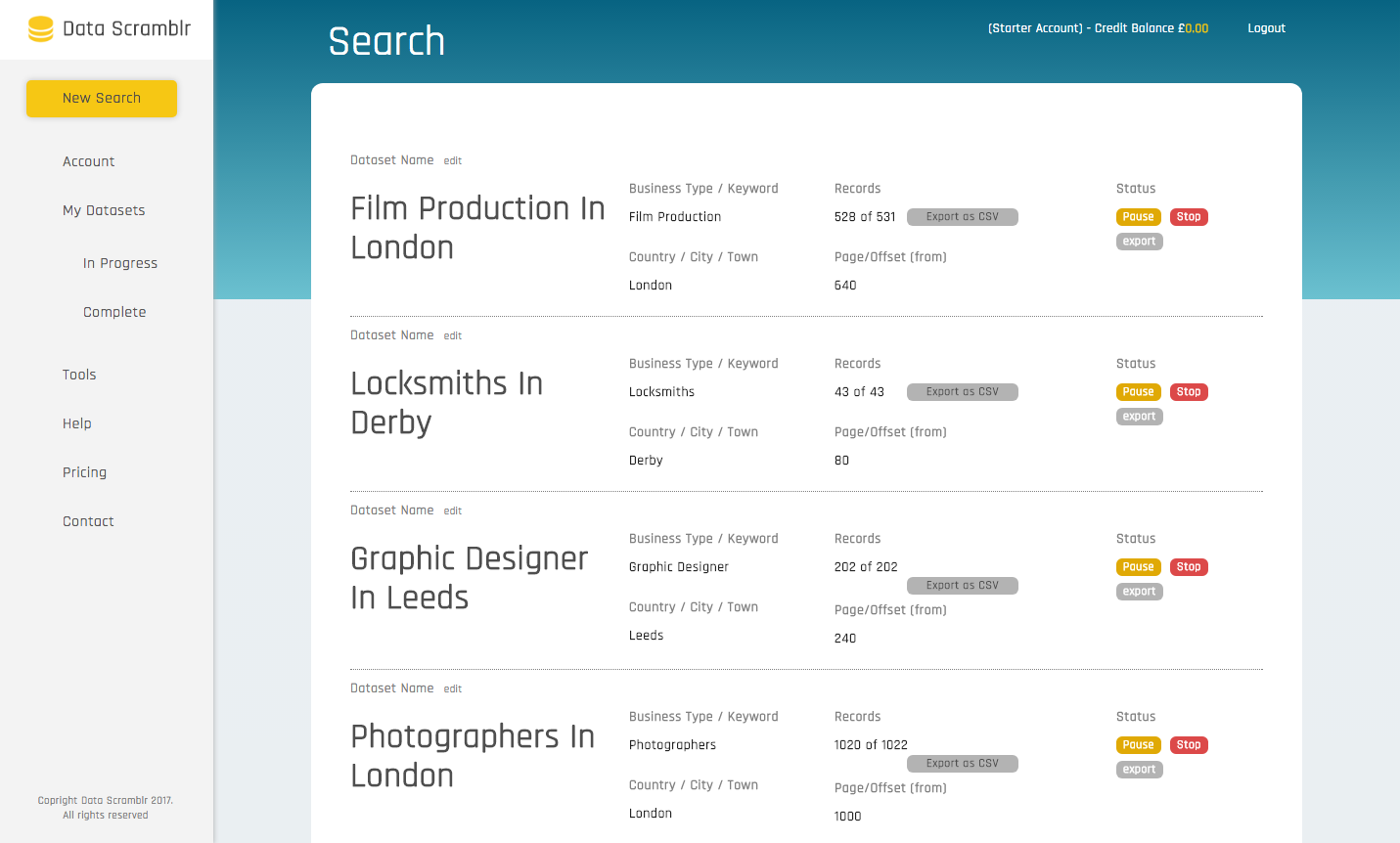Click the export badge under Locksmiths status
This screenshot has height=843, width=1400.
click(1139, 416)
